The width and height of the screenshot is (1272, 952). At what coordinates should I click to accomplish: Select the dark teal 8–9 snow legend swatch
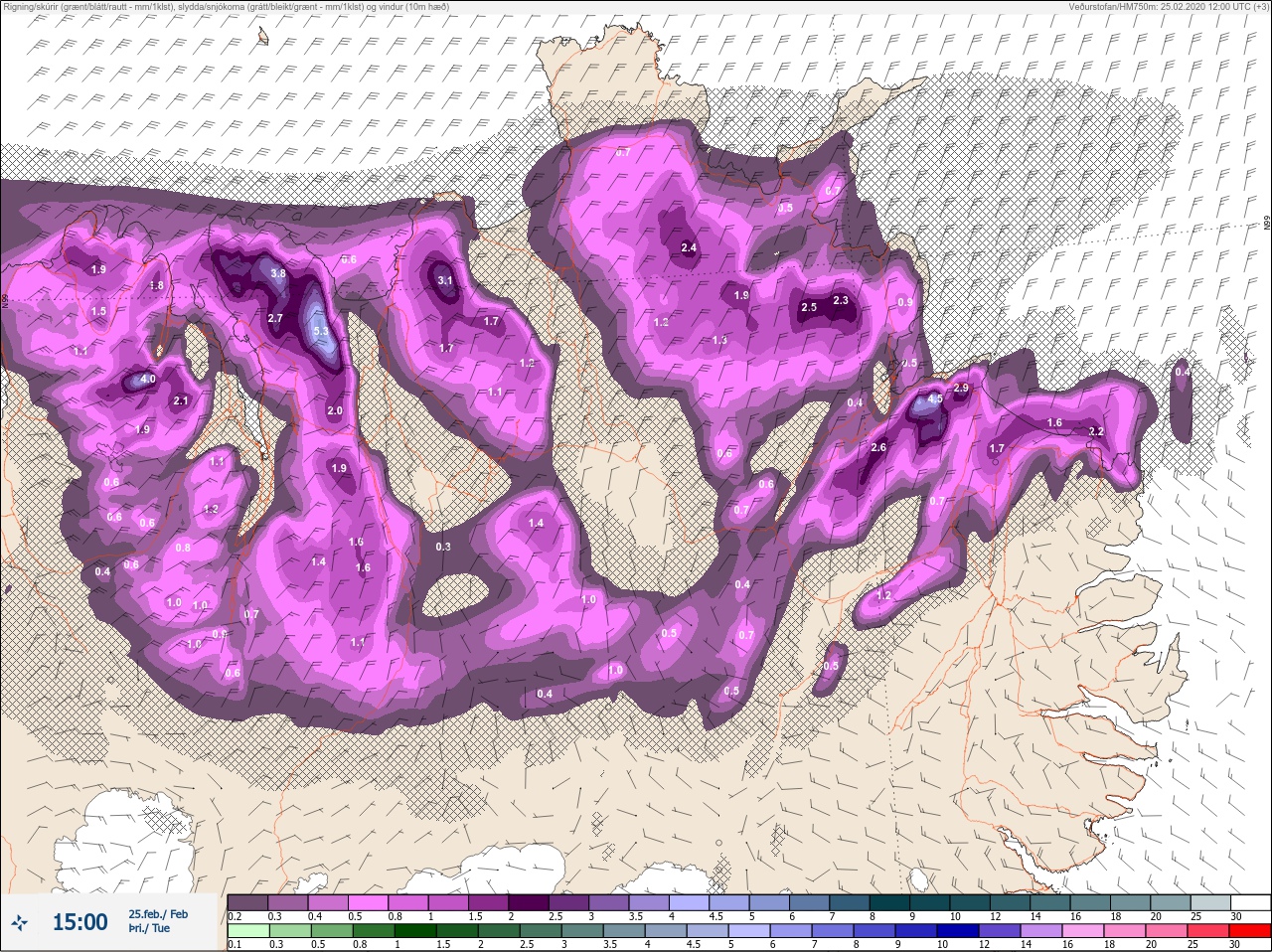click(x=891, y=902)
